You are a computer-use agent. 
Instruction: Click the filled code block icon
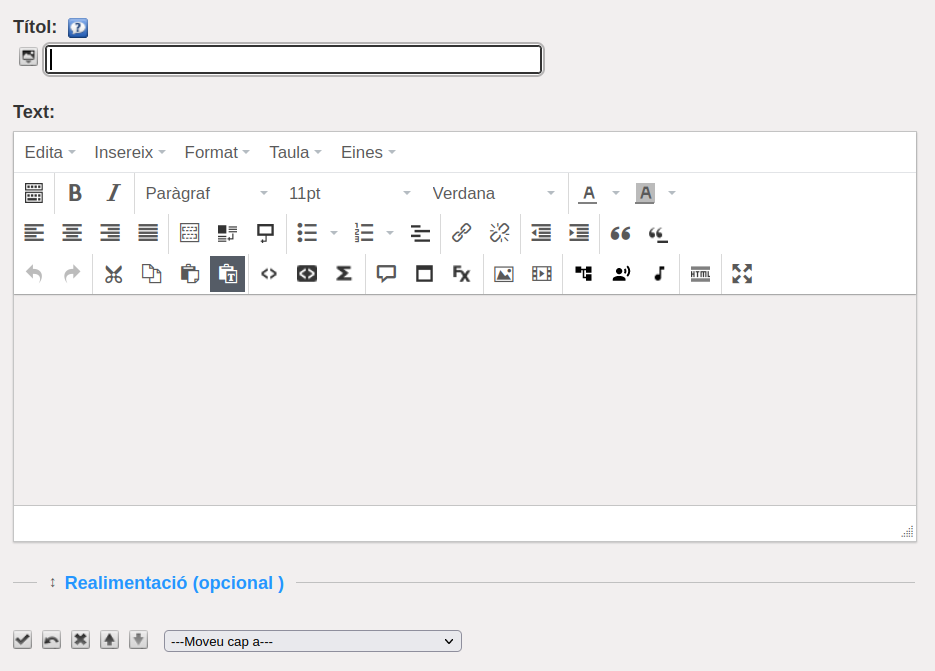[307, 274]
